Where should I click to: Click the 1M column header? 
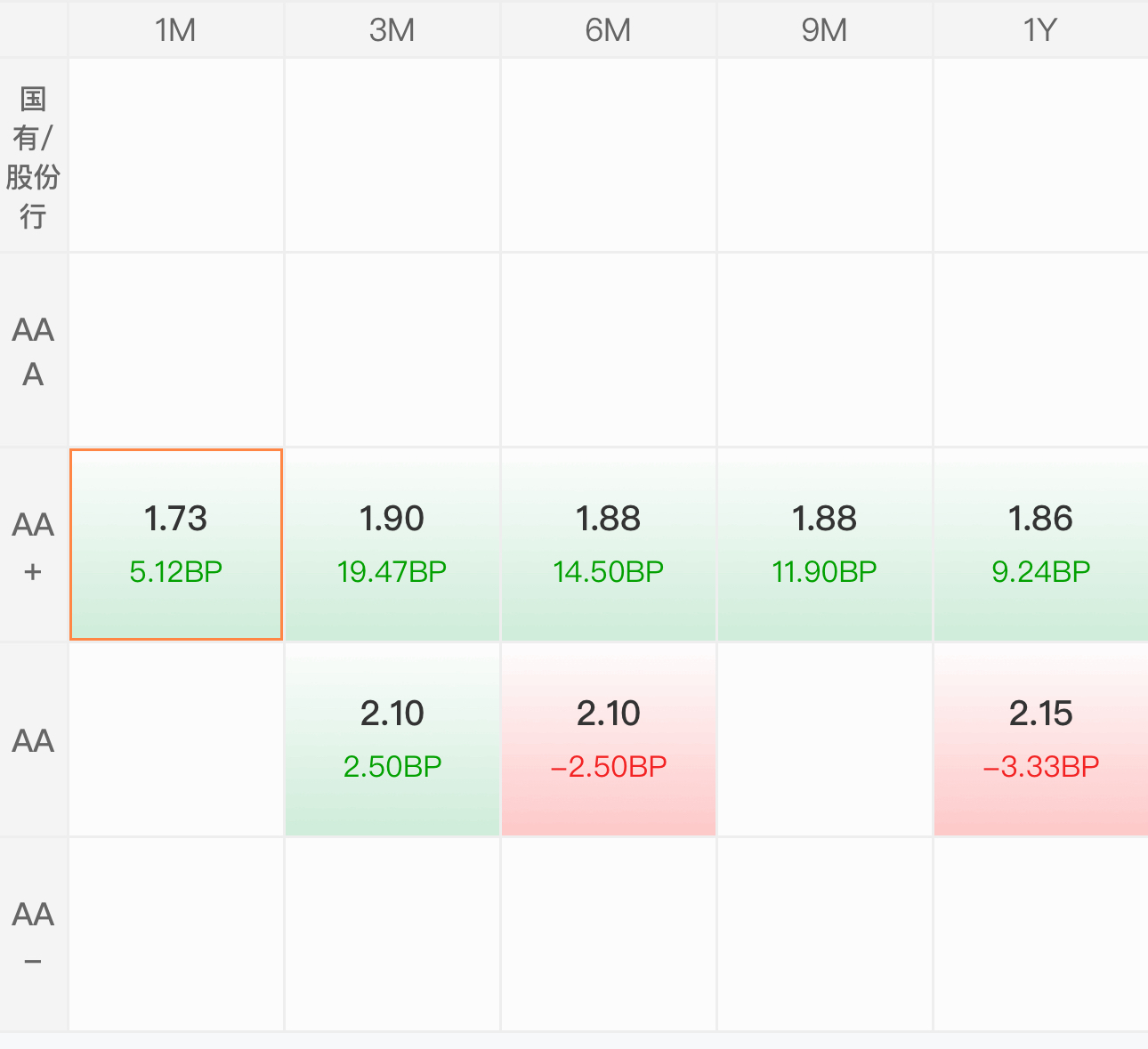pyautogui.click(x=176, y=30)
